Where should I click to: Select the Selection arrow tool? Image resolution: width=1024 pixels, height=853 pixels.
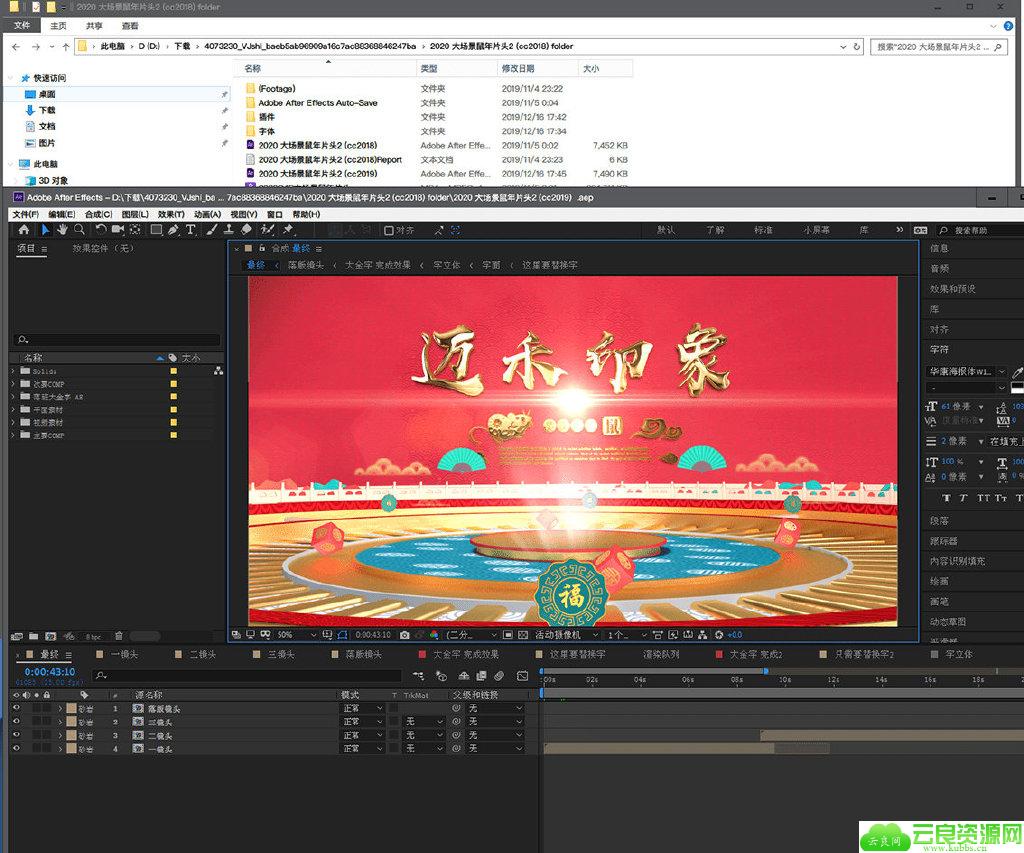click(x=45, y=229)
